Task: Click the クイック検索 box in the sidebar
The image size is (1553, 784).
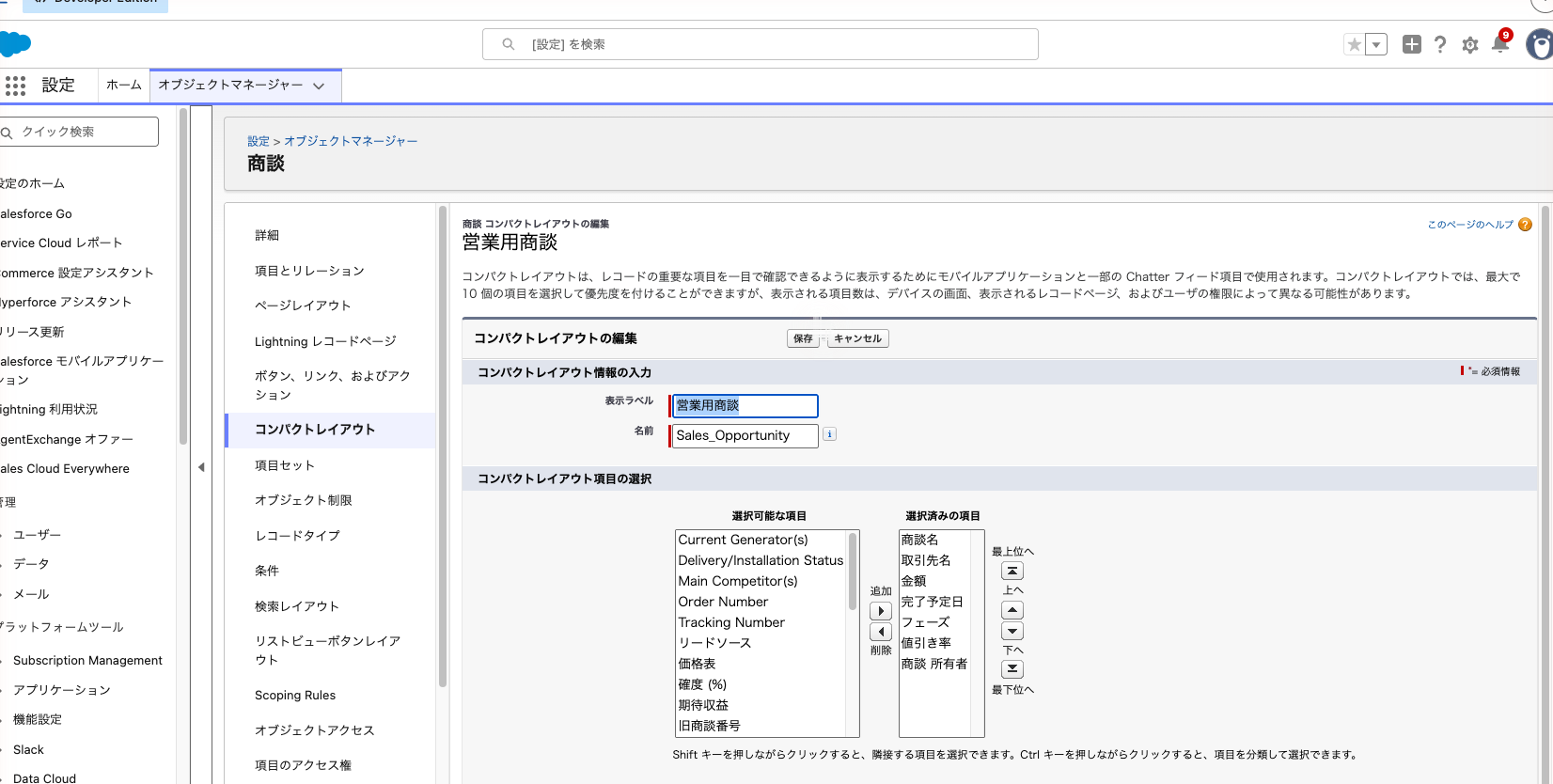Action: 79,132
